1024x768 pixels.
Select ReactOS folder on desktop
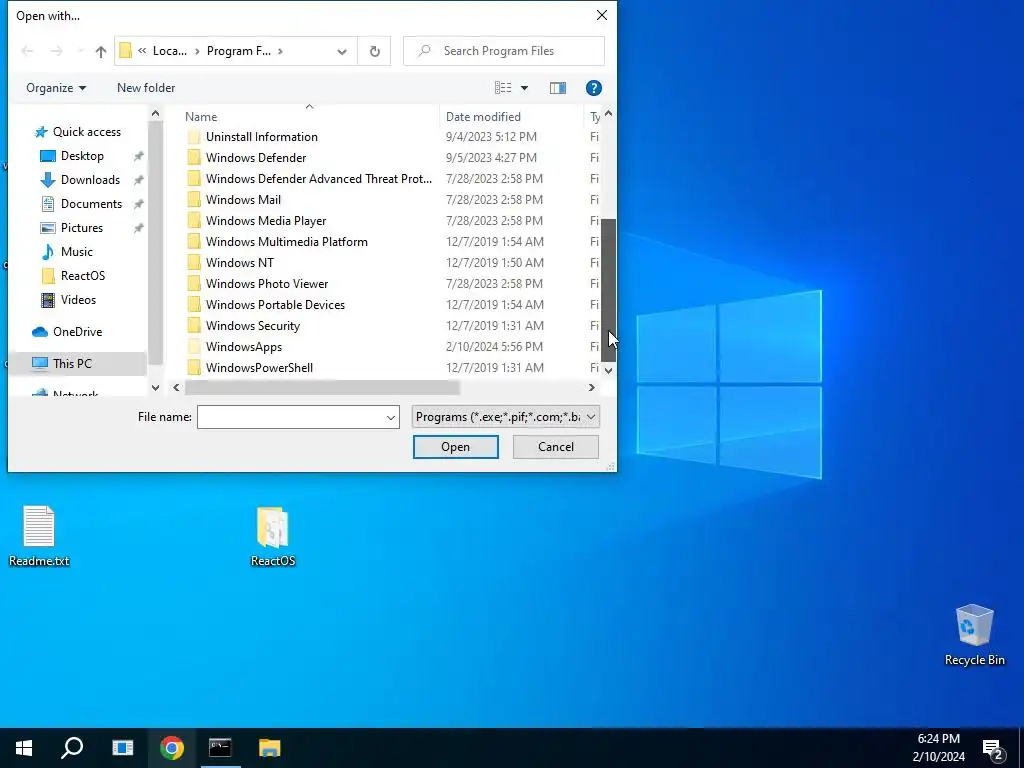point(273,536)
